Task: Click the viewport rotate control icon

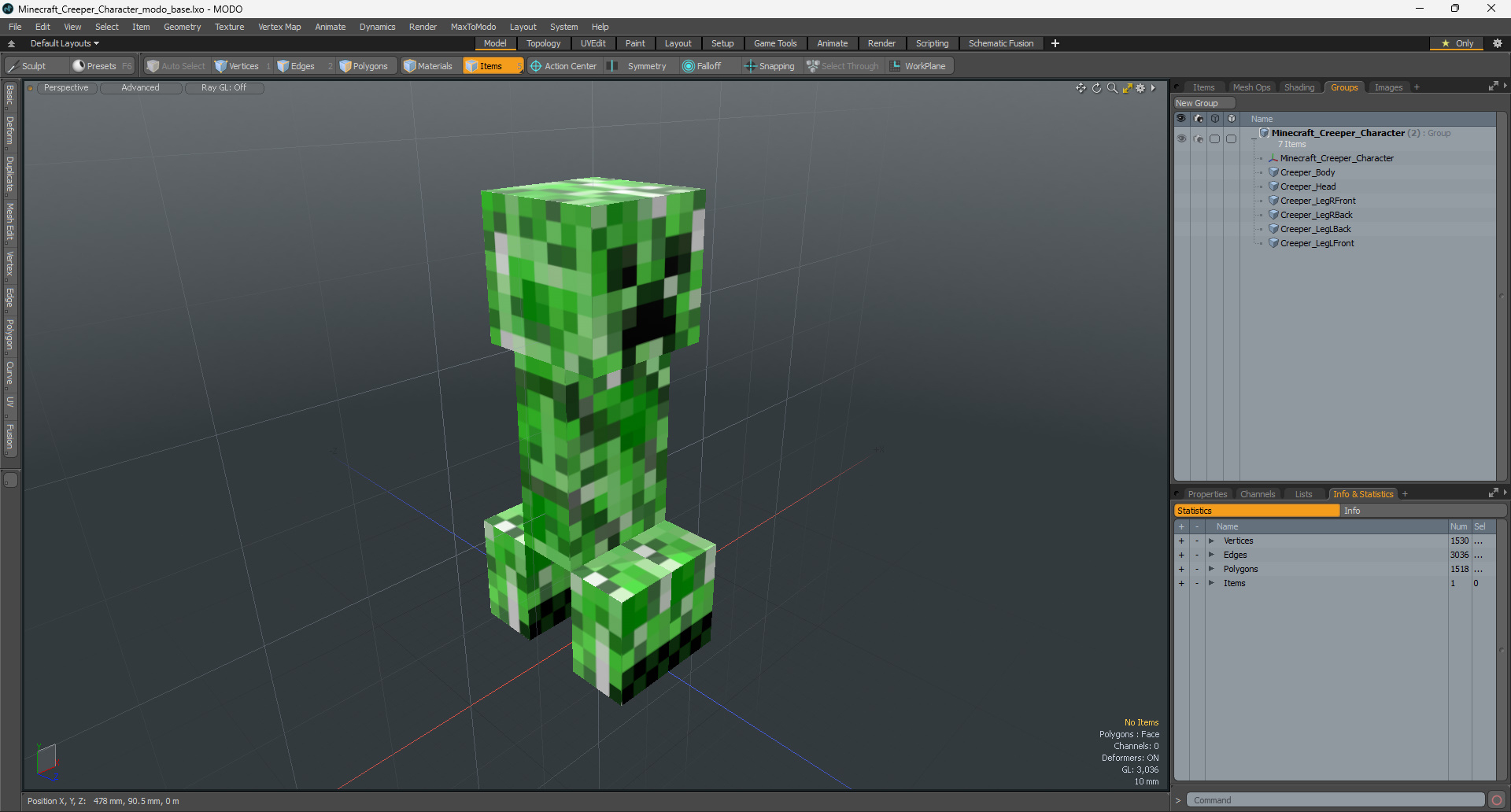Action: tap(1096, 88)
